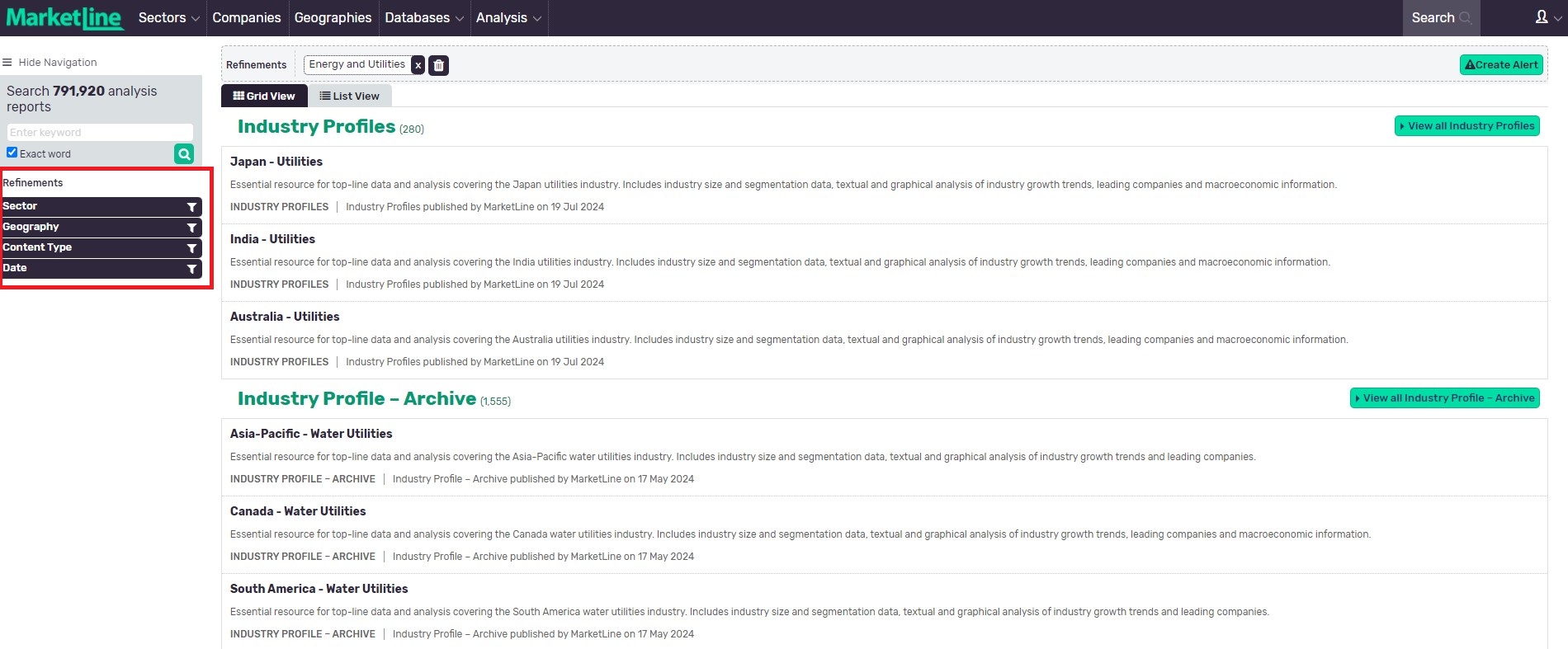Click the Create Alert button
Screen dimensions: 1568x649
pyautogui.click(x=1500, y=65)
